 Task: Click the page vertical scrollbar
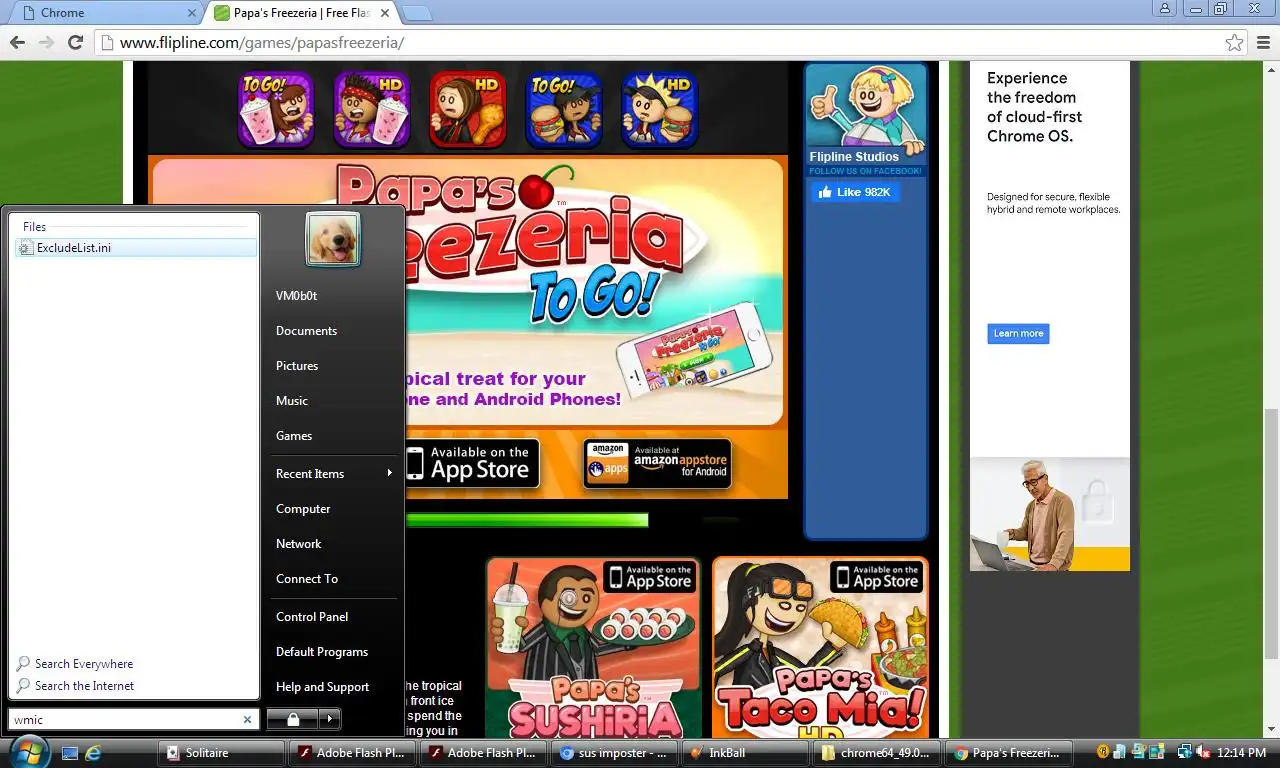1271,533
